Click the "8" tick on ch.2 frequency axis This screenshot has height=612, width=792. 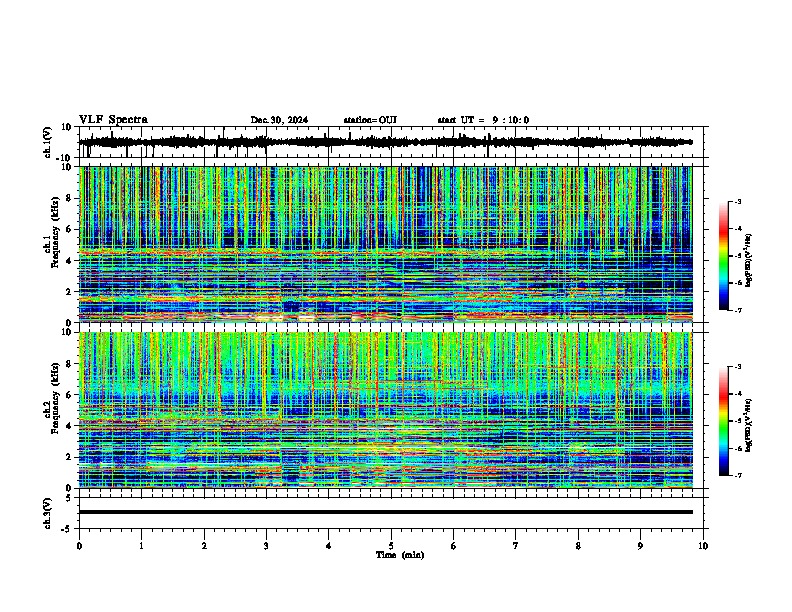[x=69, y=364]
